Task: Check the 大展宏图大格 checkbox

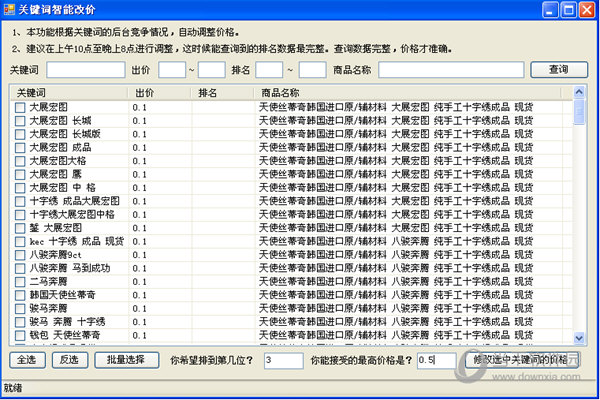Action: (20, 161)
